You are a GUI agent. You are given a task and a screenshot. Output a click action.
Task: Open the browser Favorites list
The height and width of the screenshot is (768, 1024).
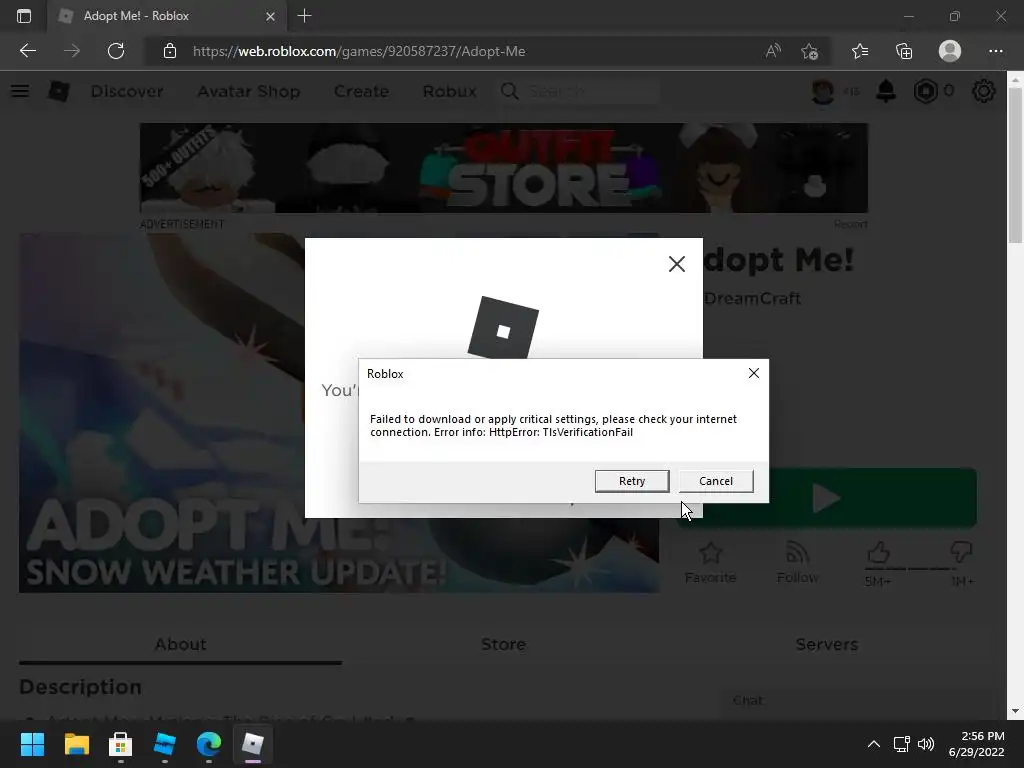[860, 51]
